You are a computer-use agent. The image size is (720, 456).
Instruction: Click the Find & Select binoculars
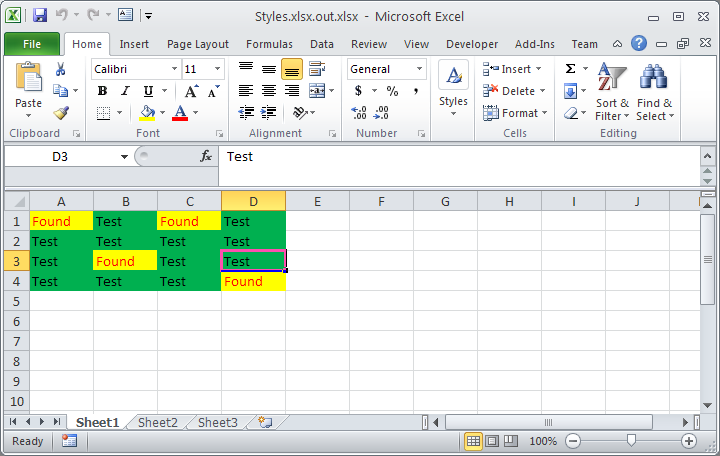click(654, 92)
